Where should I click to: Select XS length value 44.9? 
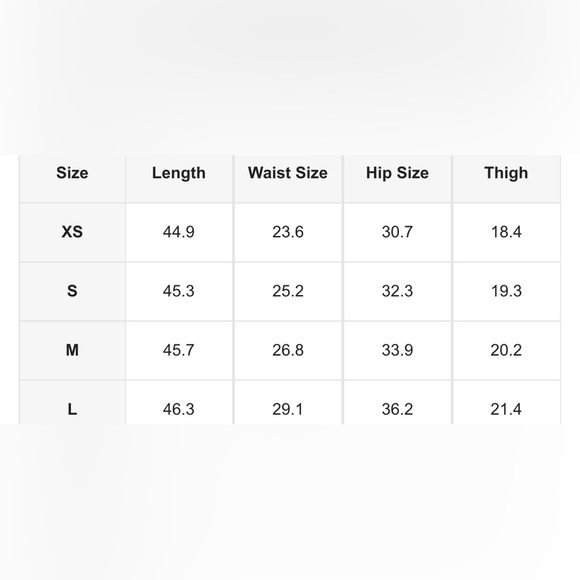pyautogui.click(x=179, y=232)
